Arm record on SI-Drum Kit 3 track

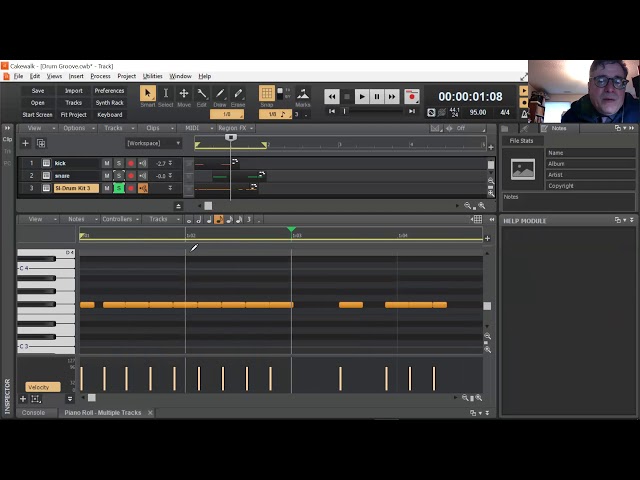131,188
